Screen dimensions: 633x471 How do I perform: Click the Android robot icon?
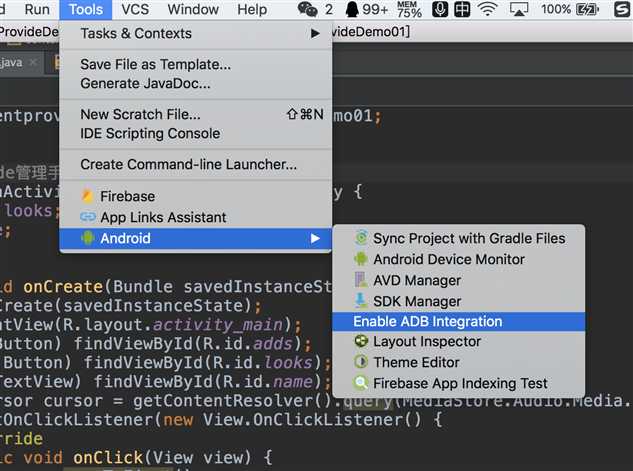click(x=87, y=238)
